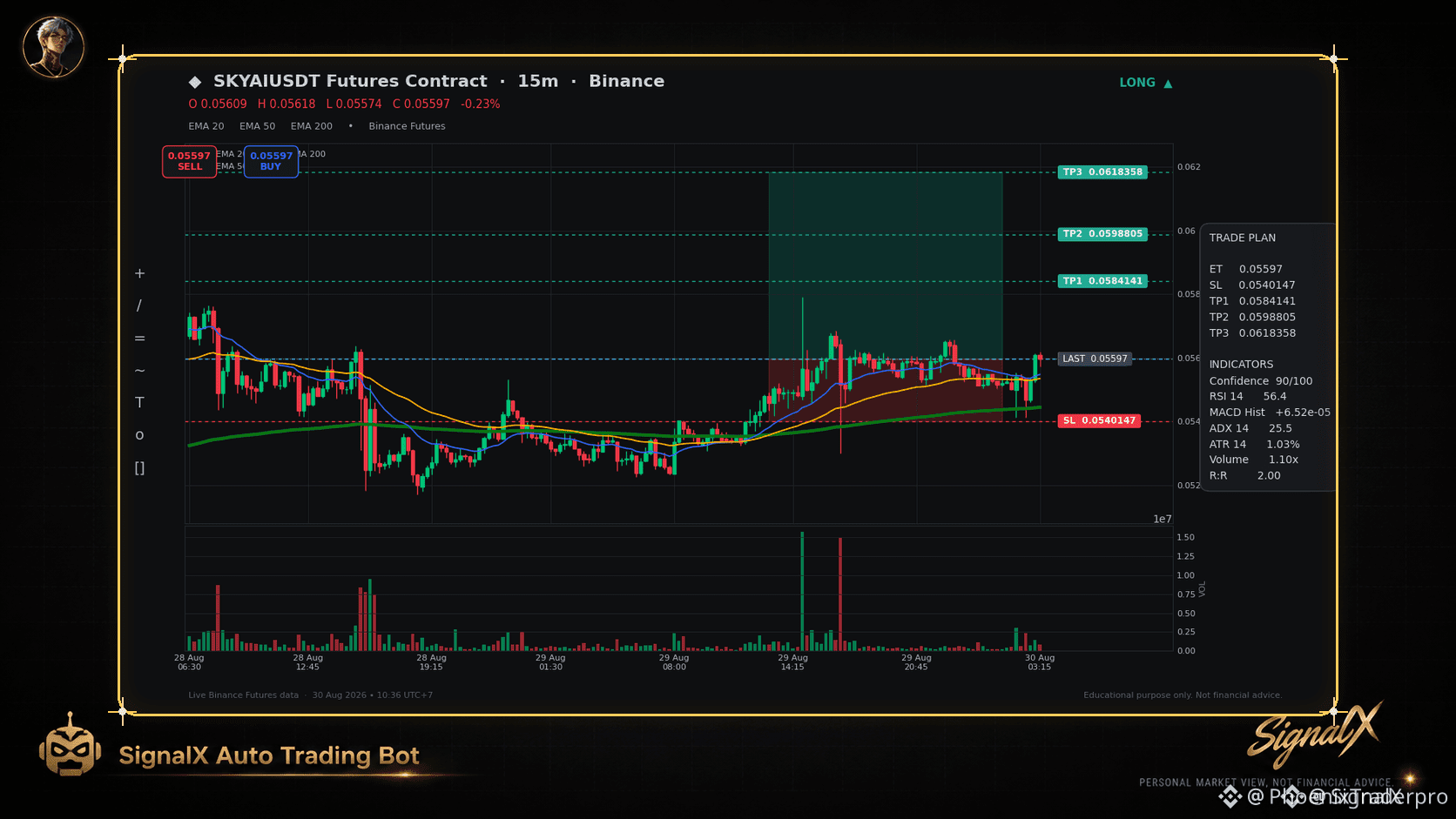This screenshot has width=1456, height=819.
Task: Click the TP1 0.0584141 price label
Action: click(1102, 281)
